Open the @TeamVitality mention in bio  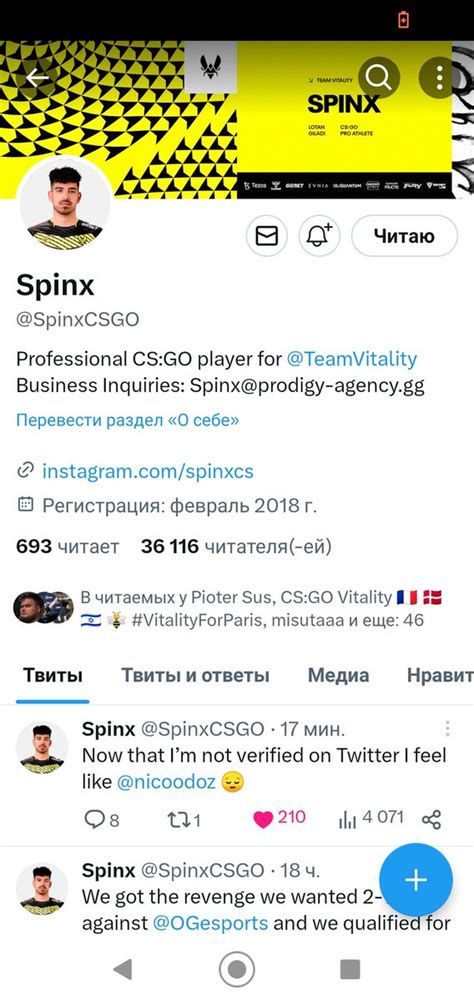point(351,359)
